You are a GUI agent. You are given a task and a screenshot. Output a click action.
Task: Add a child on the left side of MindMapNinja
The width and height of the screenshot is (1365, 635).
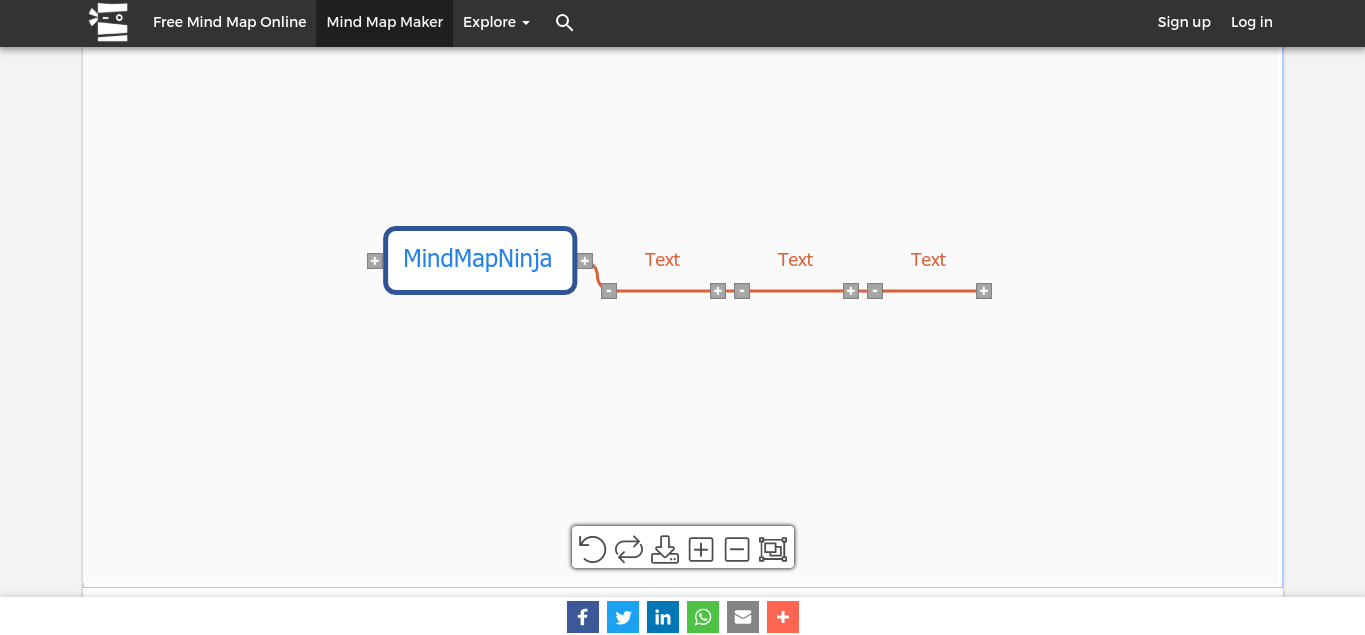pyautogui.click(x=374, y=261)
